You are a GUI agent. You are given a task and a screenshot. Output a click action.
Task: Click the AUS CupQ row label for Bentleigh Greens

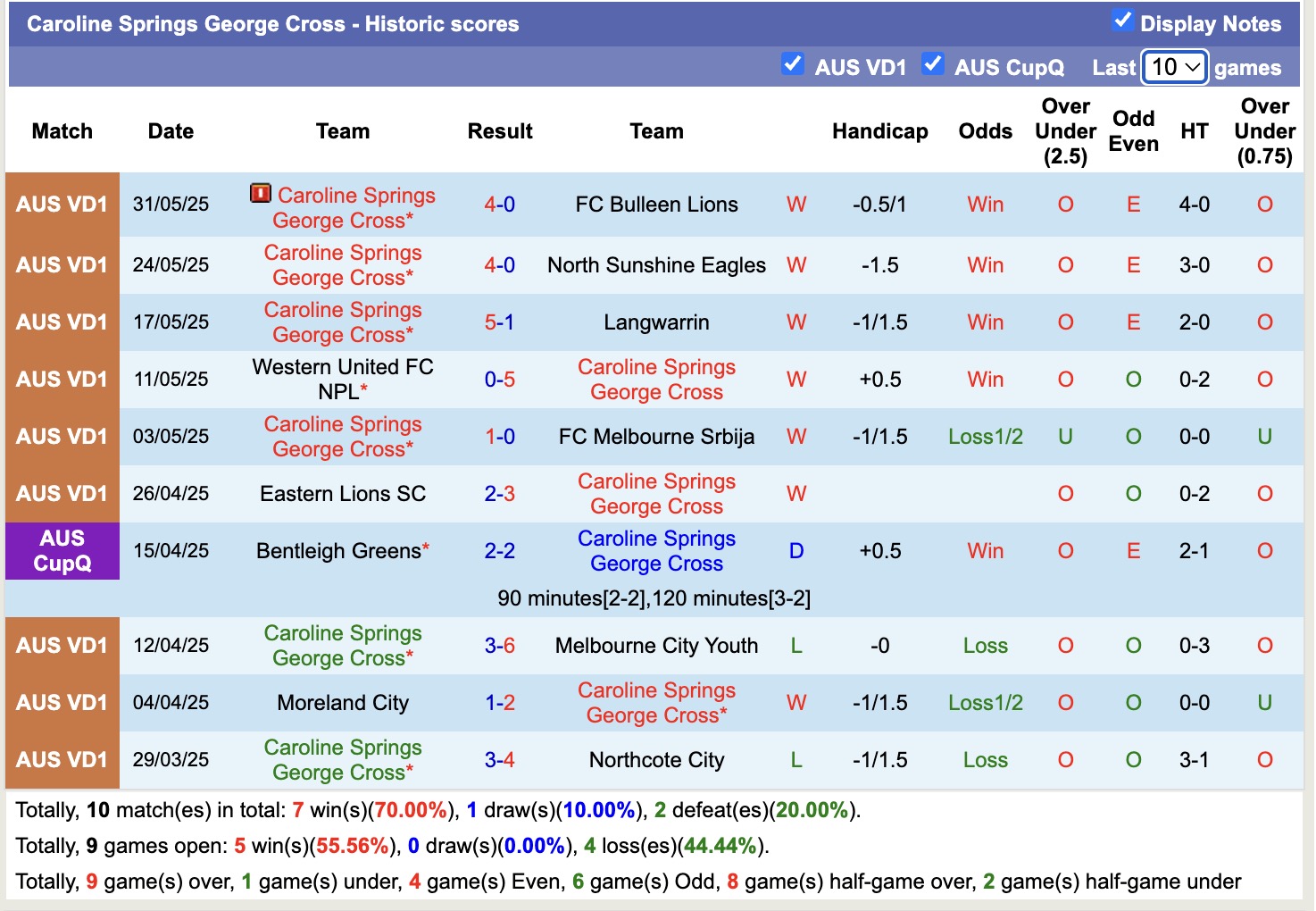tap(62, 551)
